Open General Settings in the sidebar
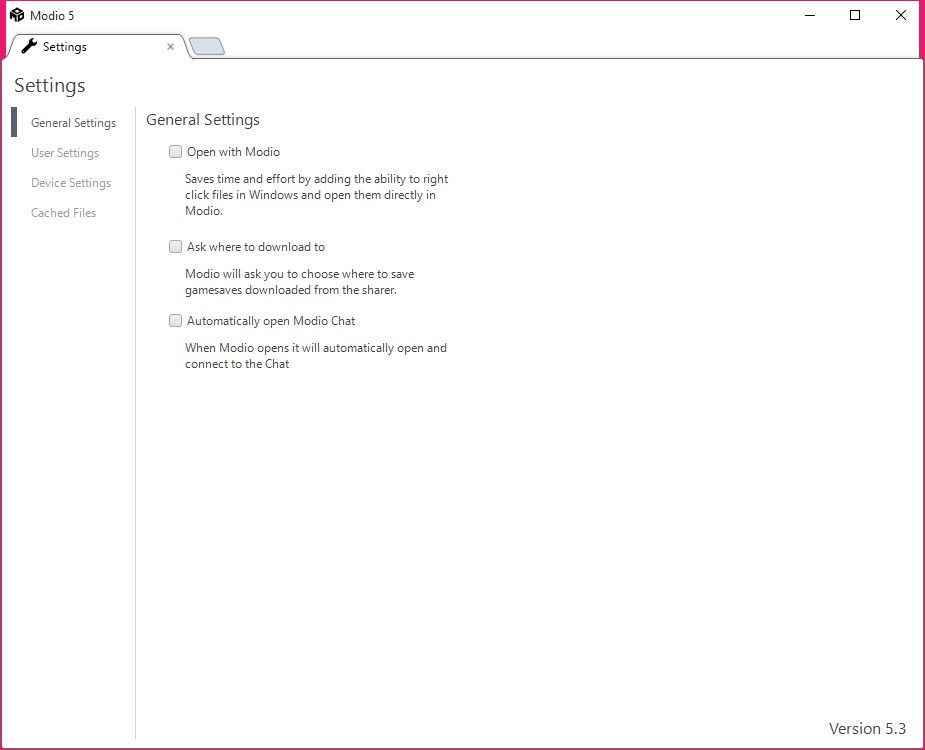925x750 pixels. tap(74, 123)
